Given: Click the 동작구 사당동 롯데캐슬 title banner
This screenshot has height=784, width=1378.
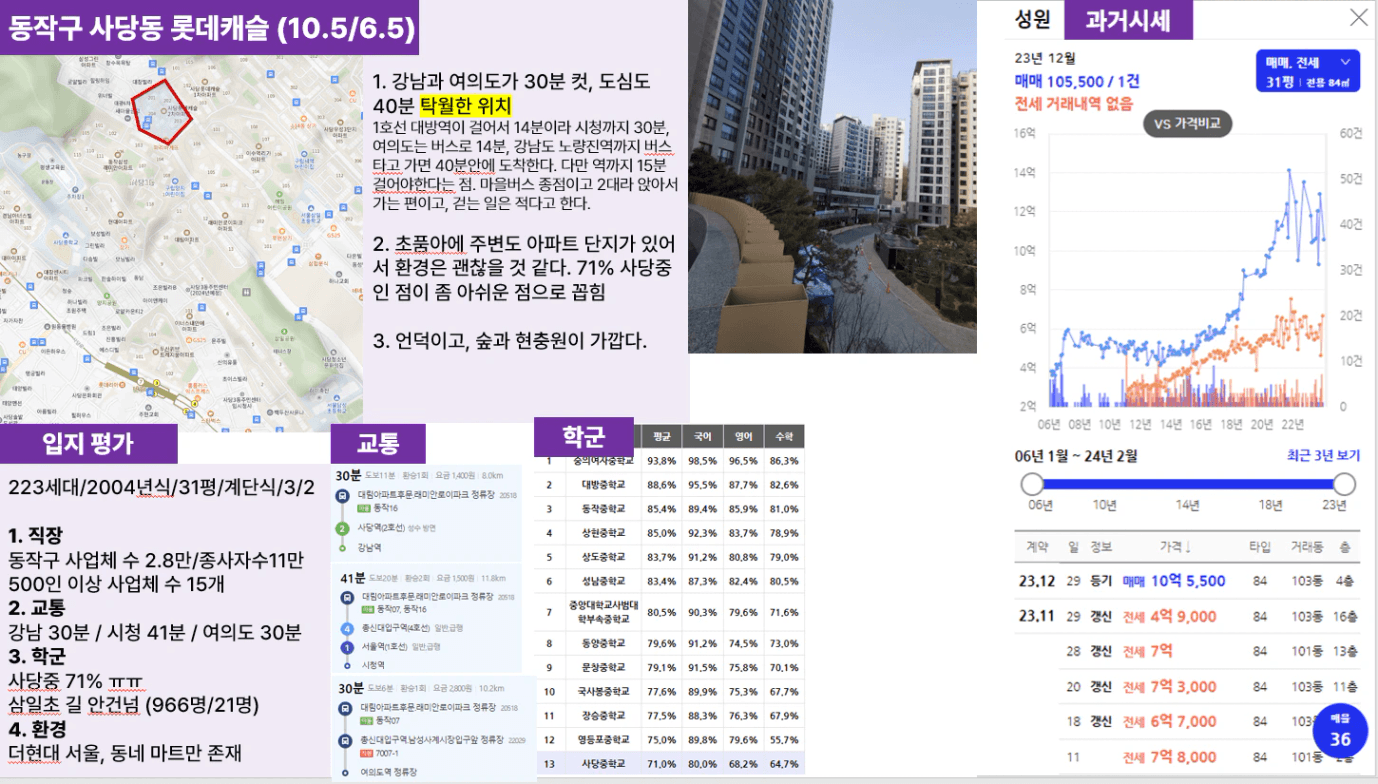Looking at the screenshot, I should click(210, 28).
